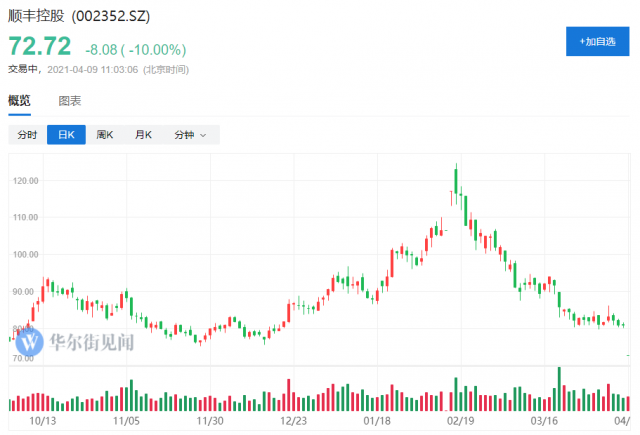This screenshot has height=435, width=640.
Task: Switch to the 概览 overview tab
Action: click(x=19, y=100)
